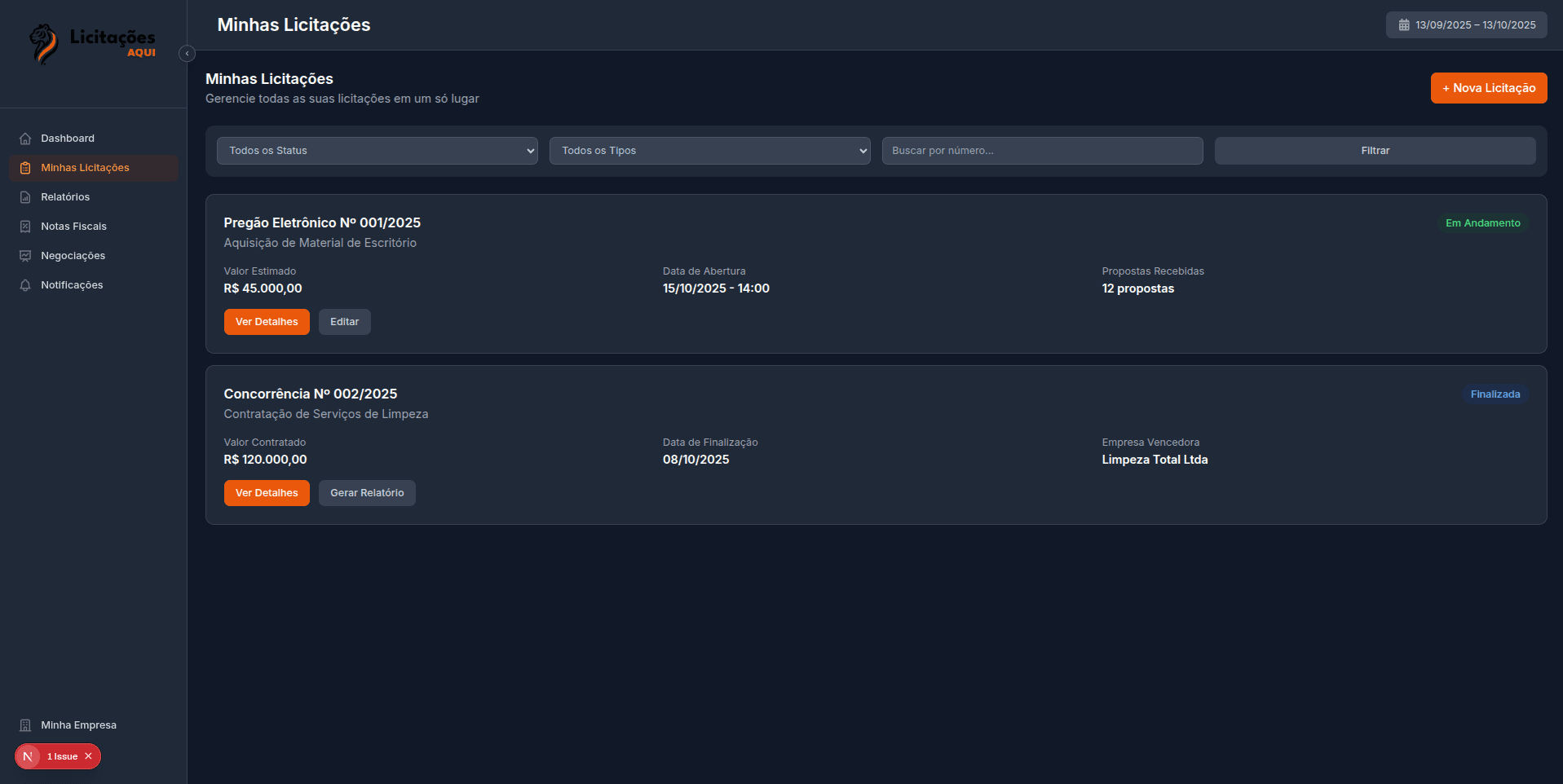
Task: Click the Notificações bell icon
Action: tap(25, 285)
